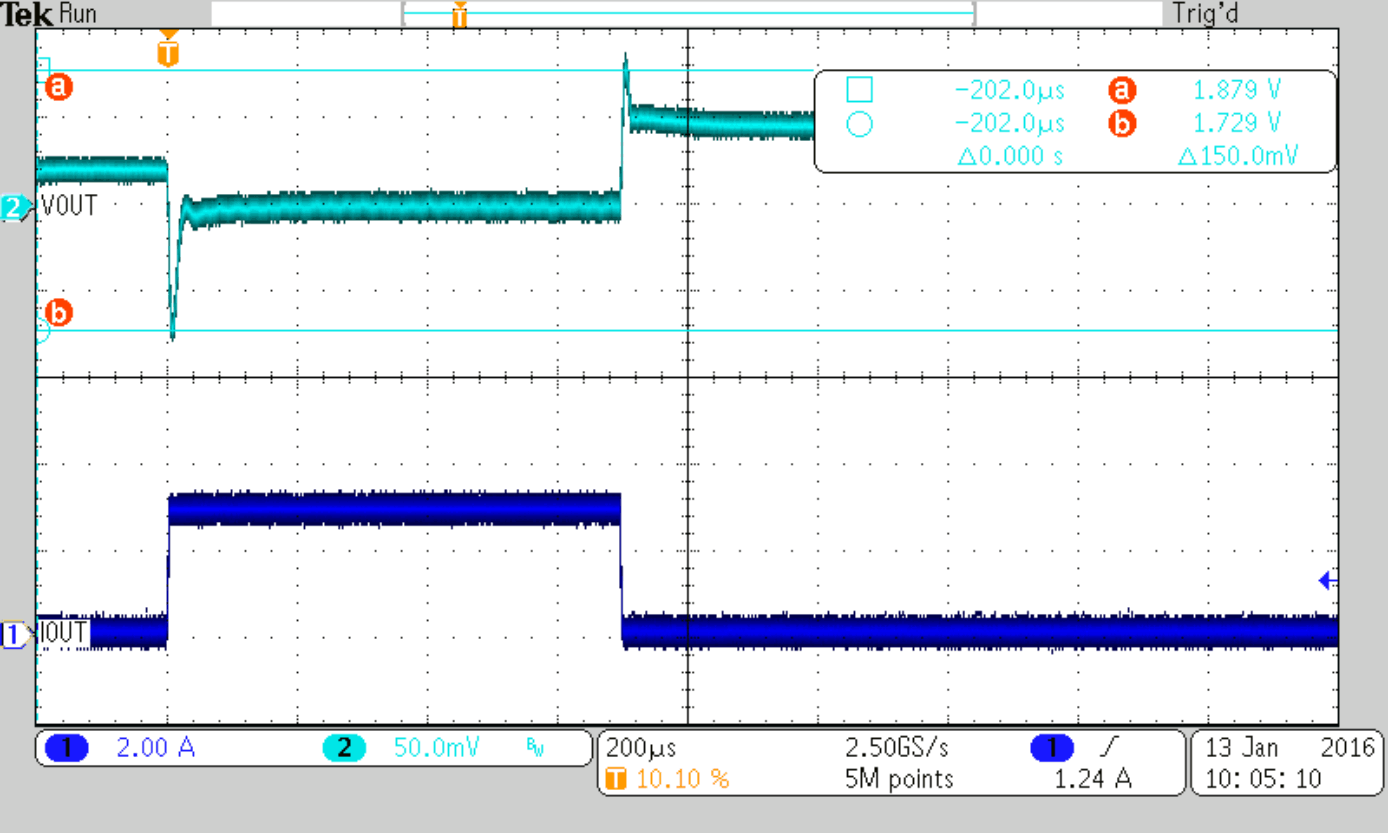Screen dimensions: 1388x833
Task: Click the square cursor symbol in readout
Action: (x=859, y=90)
